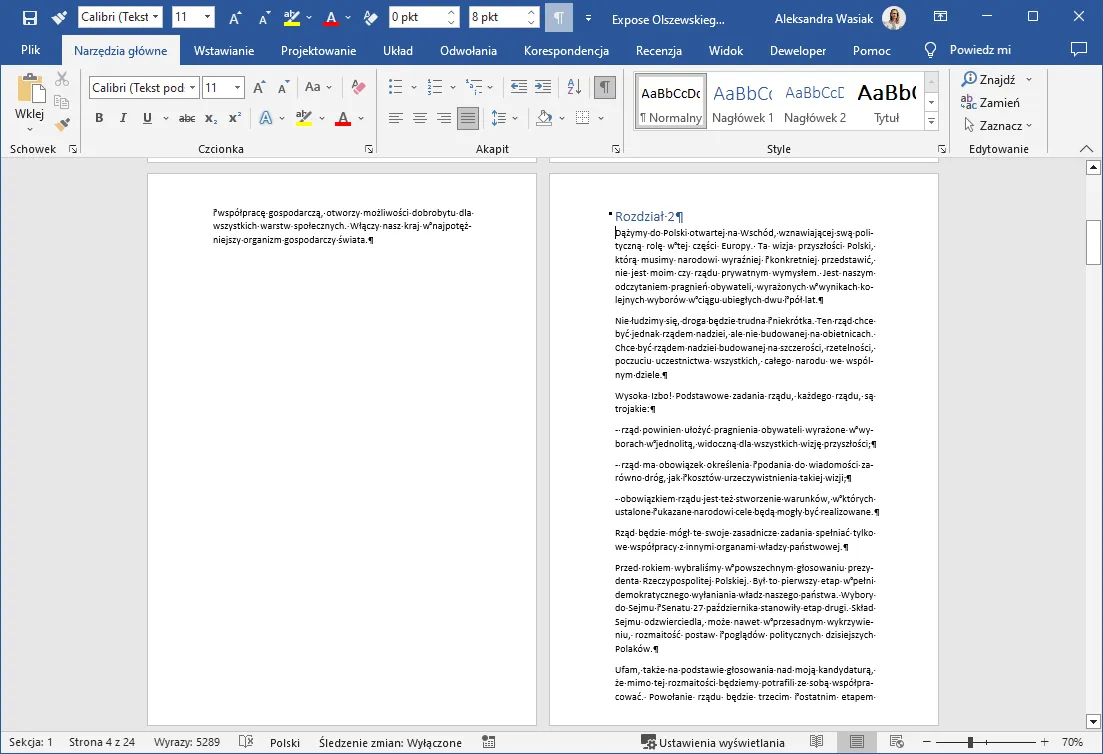The image size is (1103, 754).
Task: Apply strikethrough formatting
Action: [186, 118]
